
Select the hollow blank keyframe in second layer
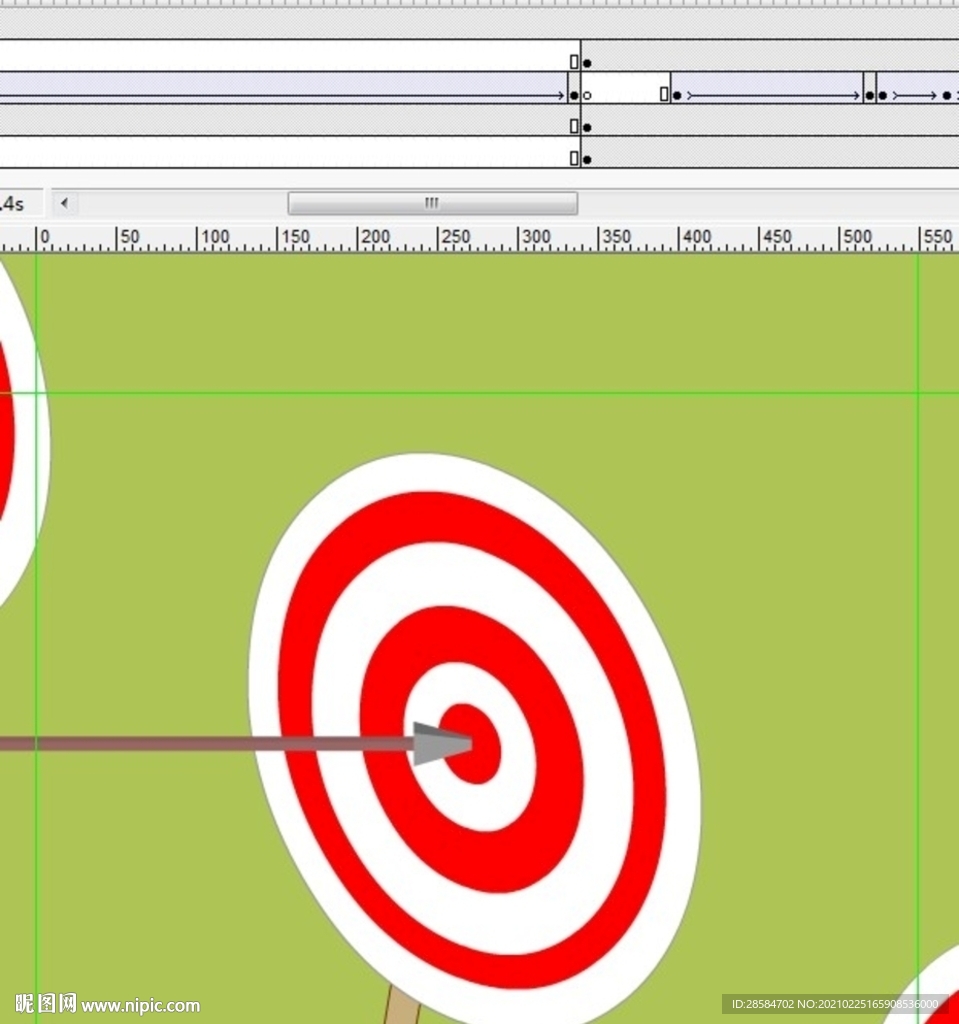[x=587, y=96]
